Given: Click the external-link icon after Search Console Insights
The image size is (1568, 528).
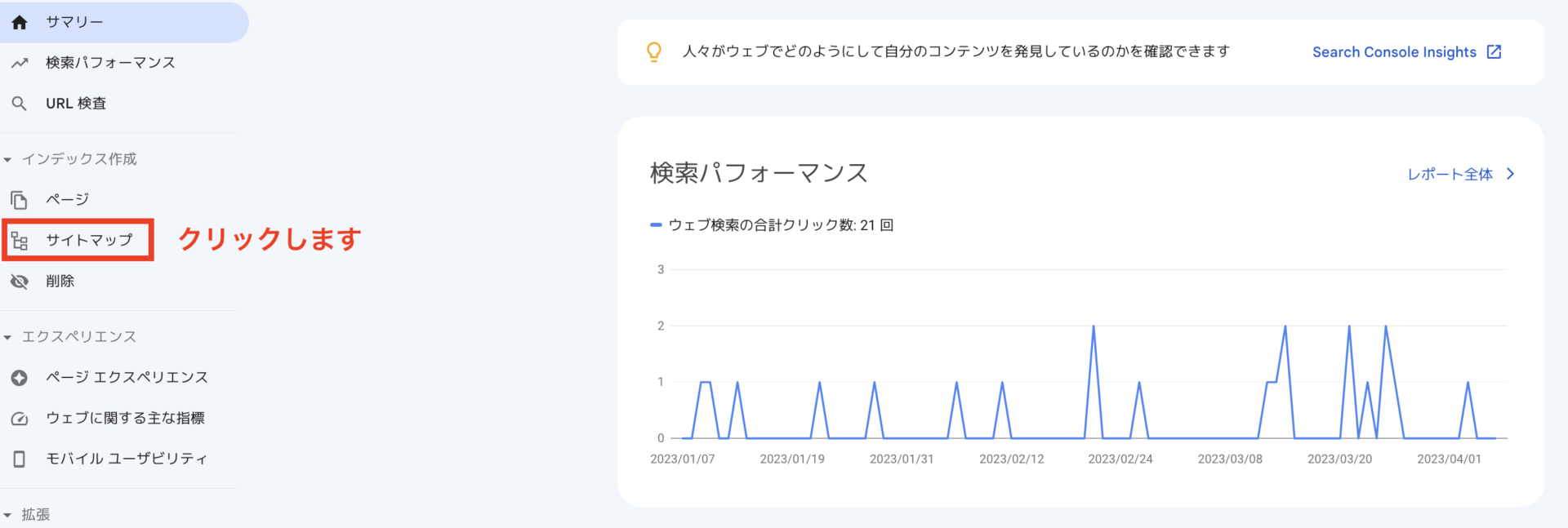Looking at the screenshot, I should coord(1494,52).
